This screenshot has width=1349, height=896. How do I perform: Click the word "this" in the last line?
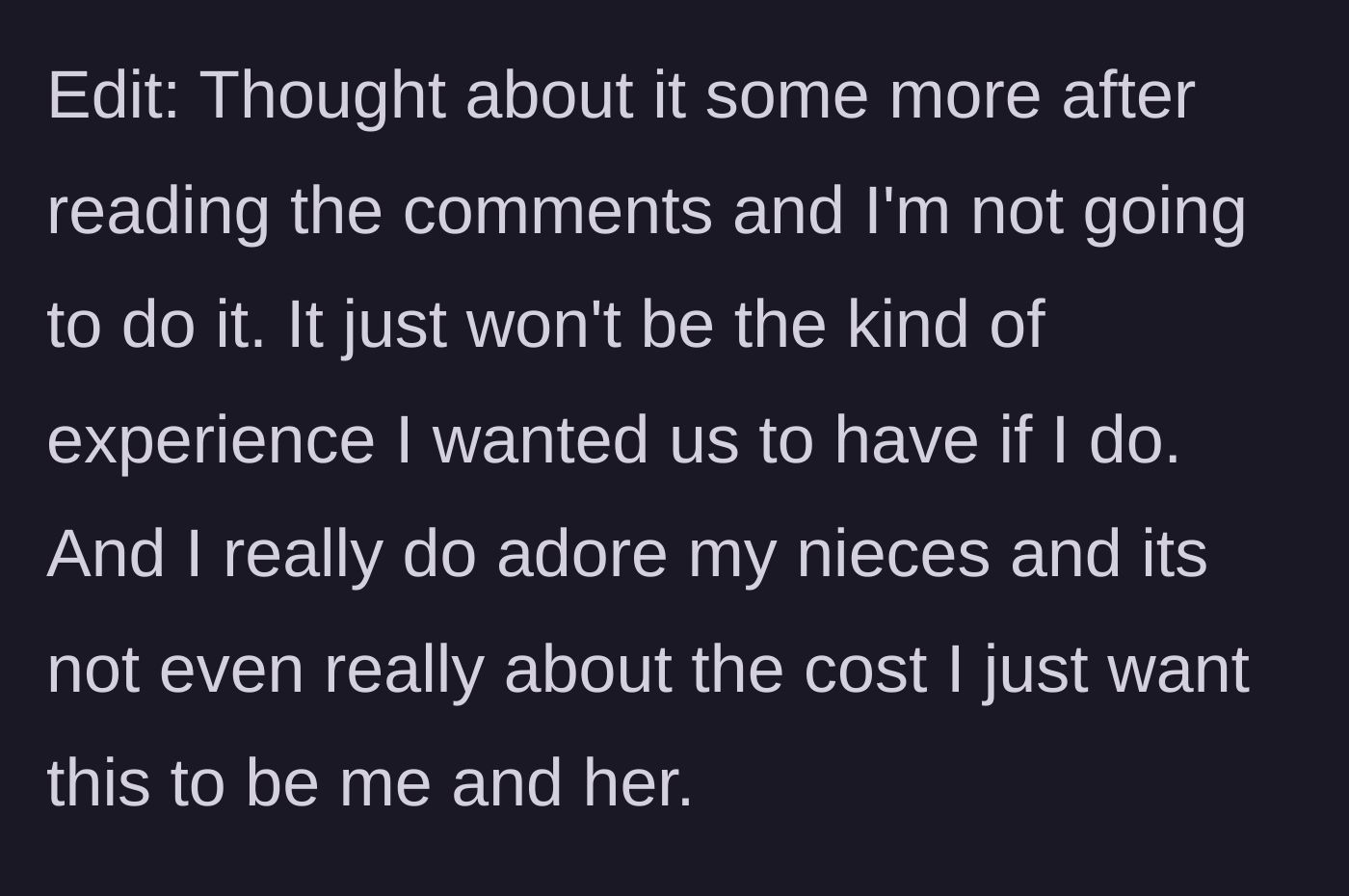[98, 782]
